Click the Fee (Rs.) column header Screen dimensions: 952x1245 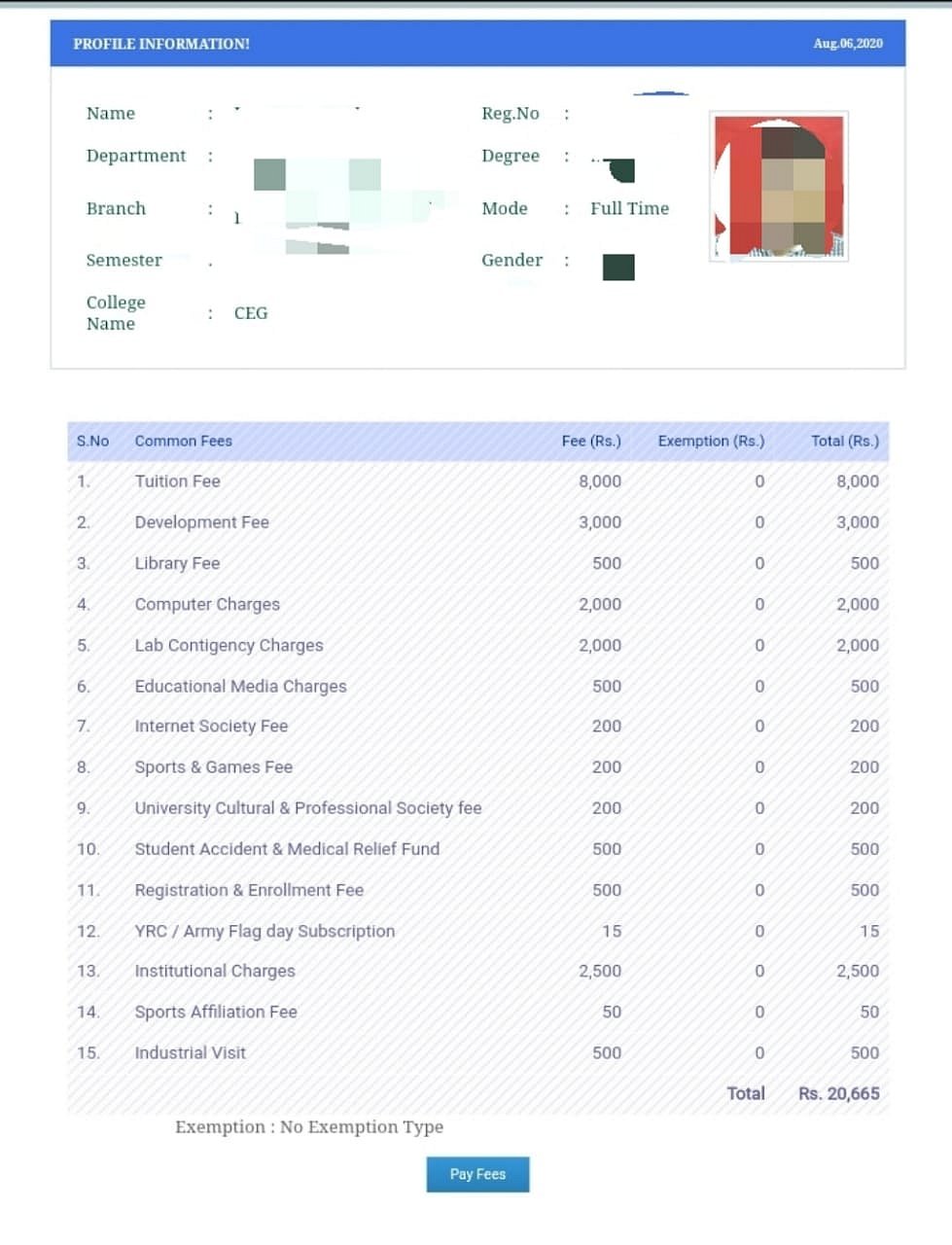[x=590, y=441]
